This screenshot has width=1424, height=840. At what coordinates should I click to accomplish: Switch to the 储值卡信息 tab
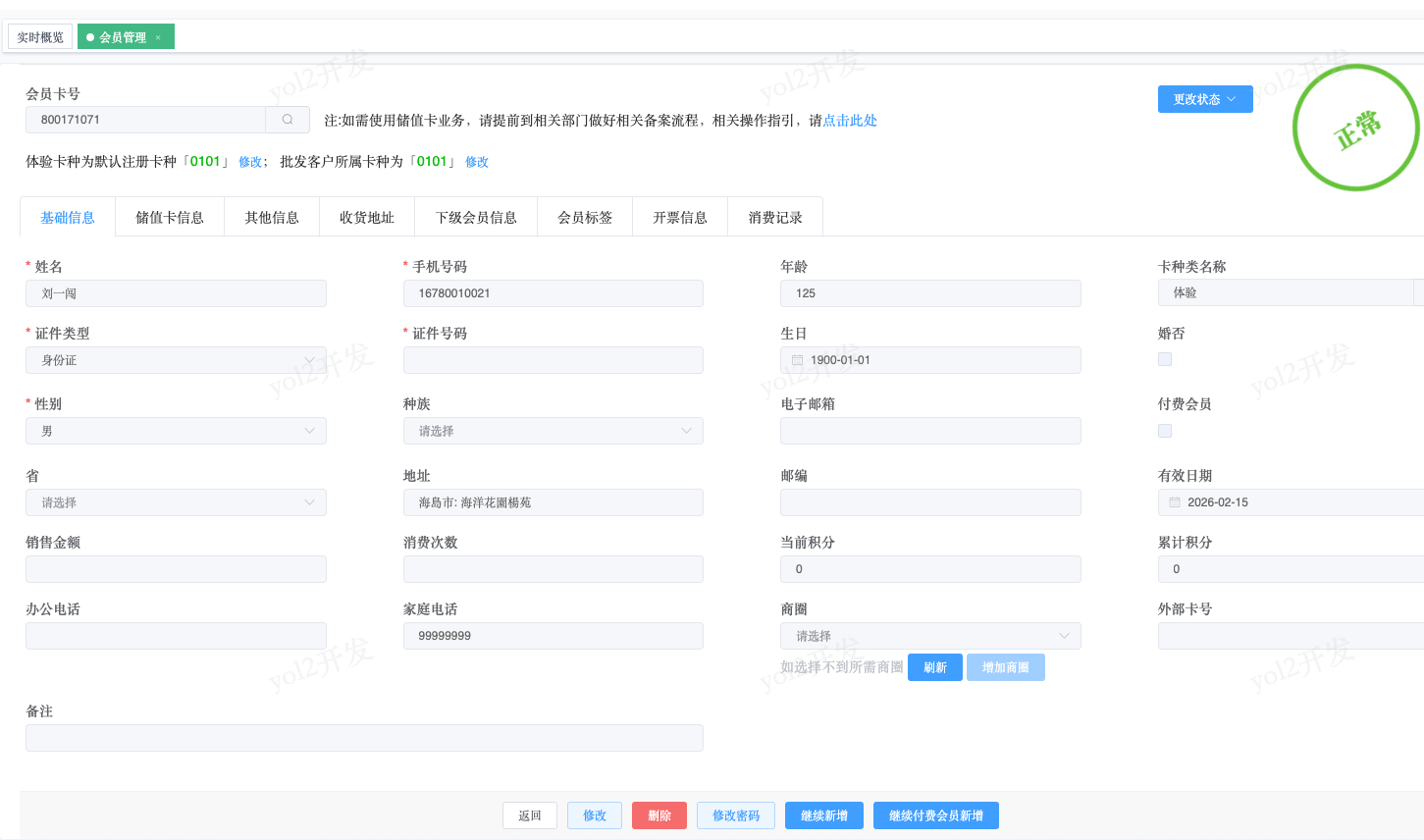(x=170, y=218)
